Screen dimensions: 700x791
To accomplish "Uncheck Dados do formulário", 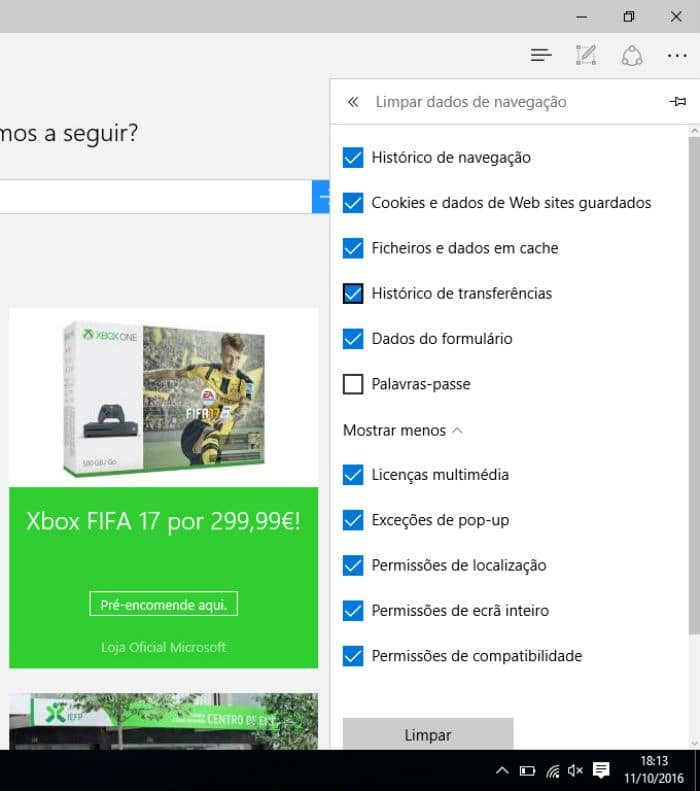I will 353,338.
